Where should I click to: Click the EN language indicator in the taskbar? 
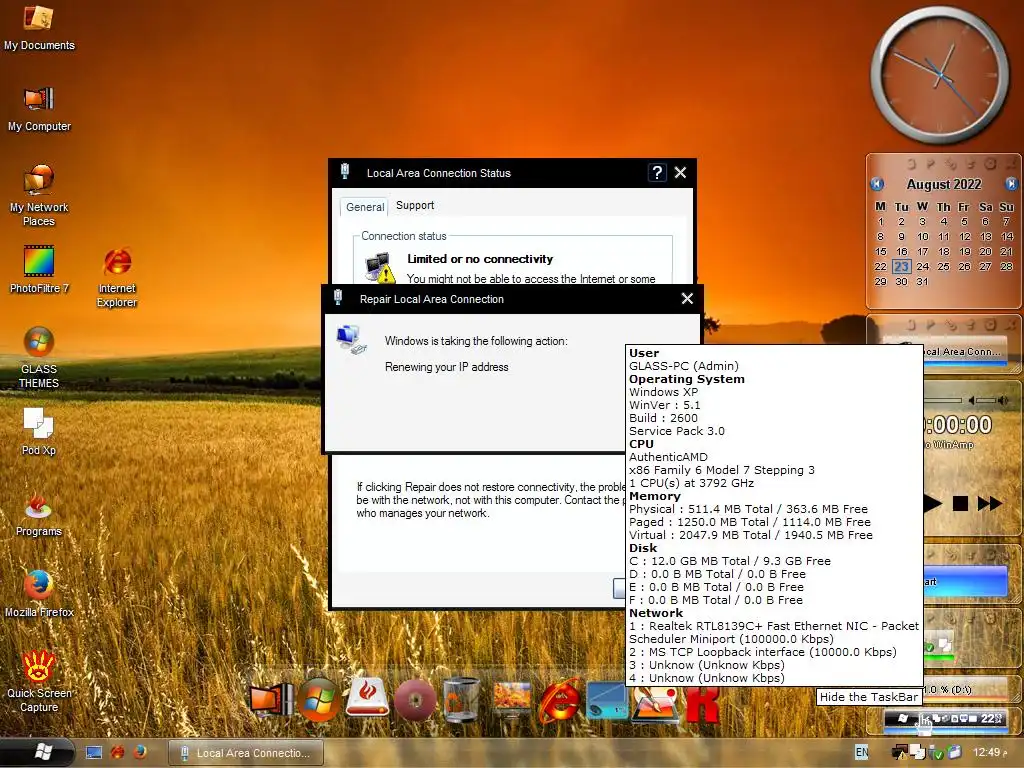pyautogui.click(x=862, y=752)
